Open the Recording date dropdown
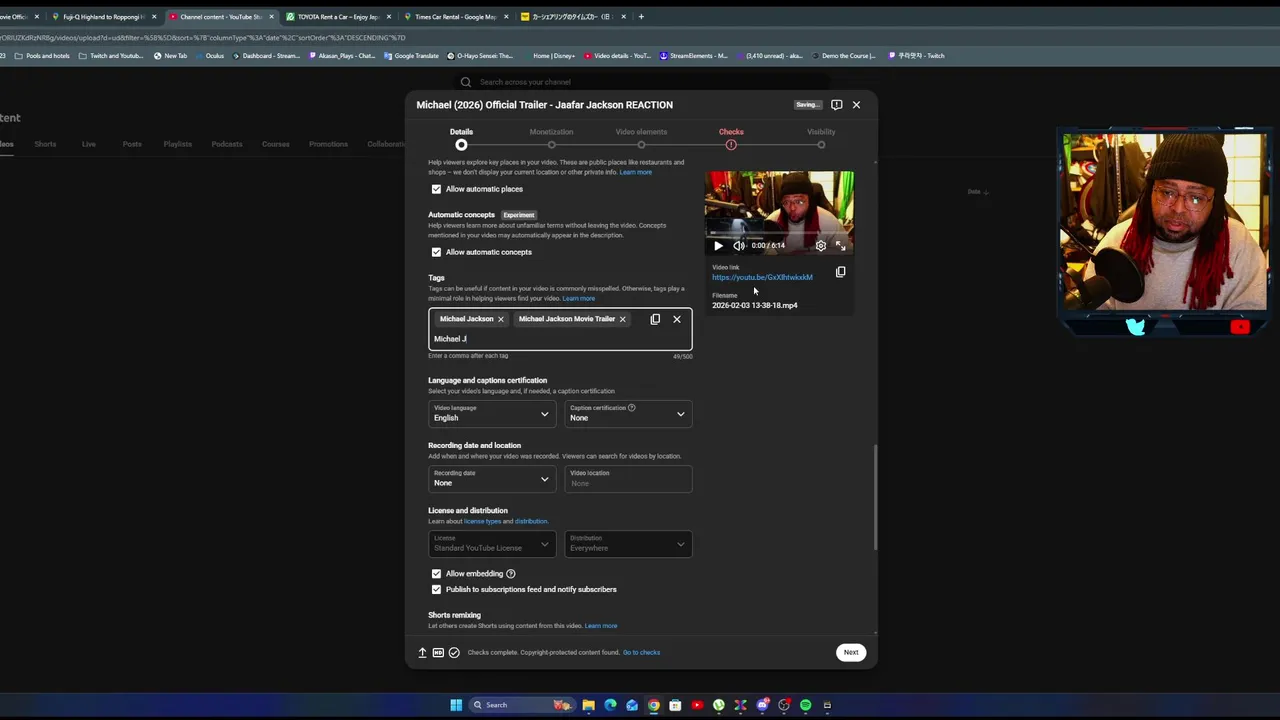Viewport: 1280px width, 720px height. click(491, 479)
